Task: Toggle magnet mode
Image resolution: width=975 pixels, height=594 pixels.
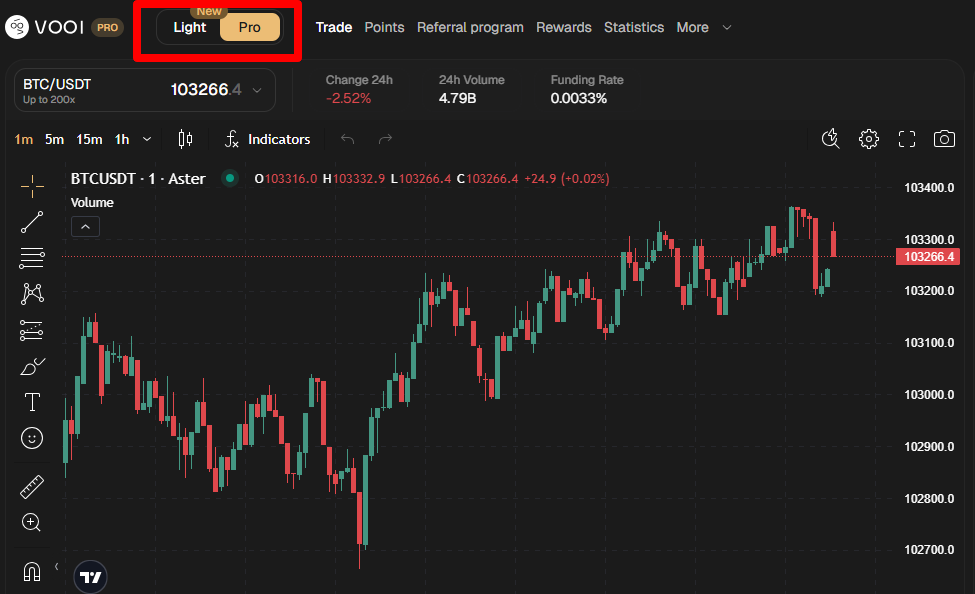Action: coord(32,571)
